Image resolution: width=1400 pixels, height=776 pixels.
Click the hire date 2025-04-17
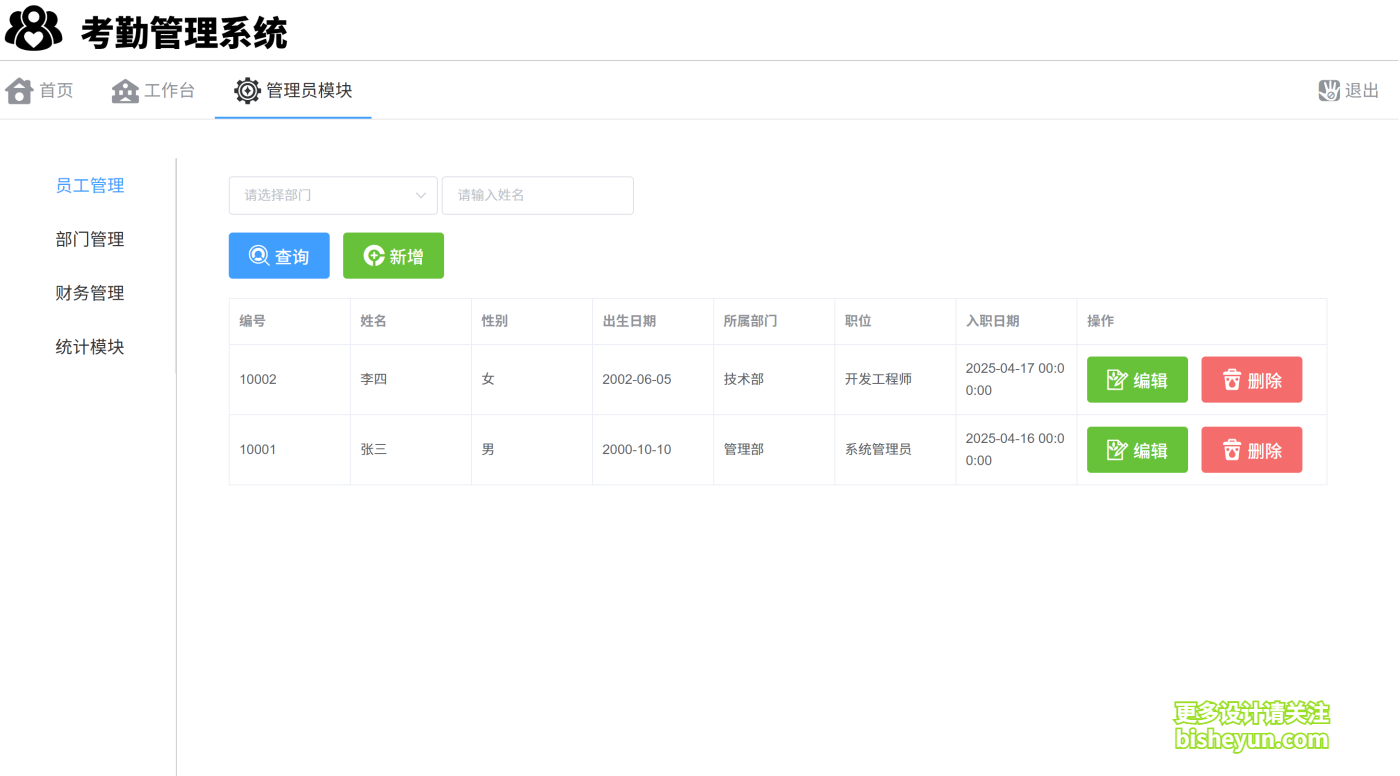pos(1015,379)
